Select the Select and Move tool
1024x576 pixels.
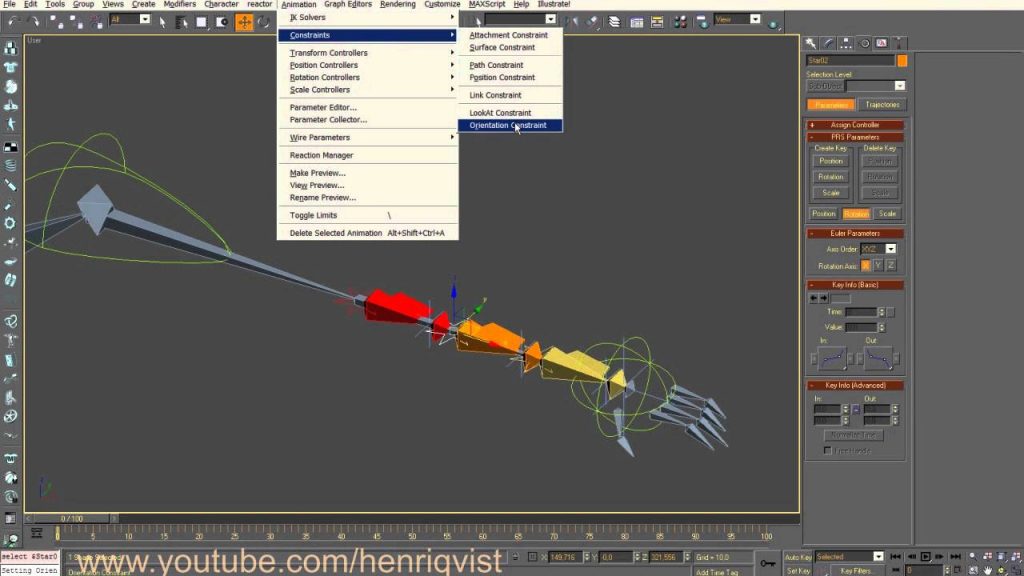click(244, 21)
